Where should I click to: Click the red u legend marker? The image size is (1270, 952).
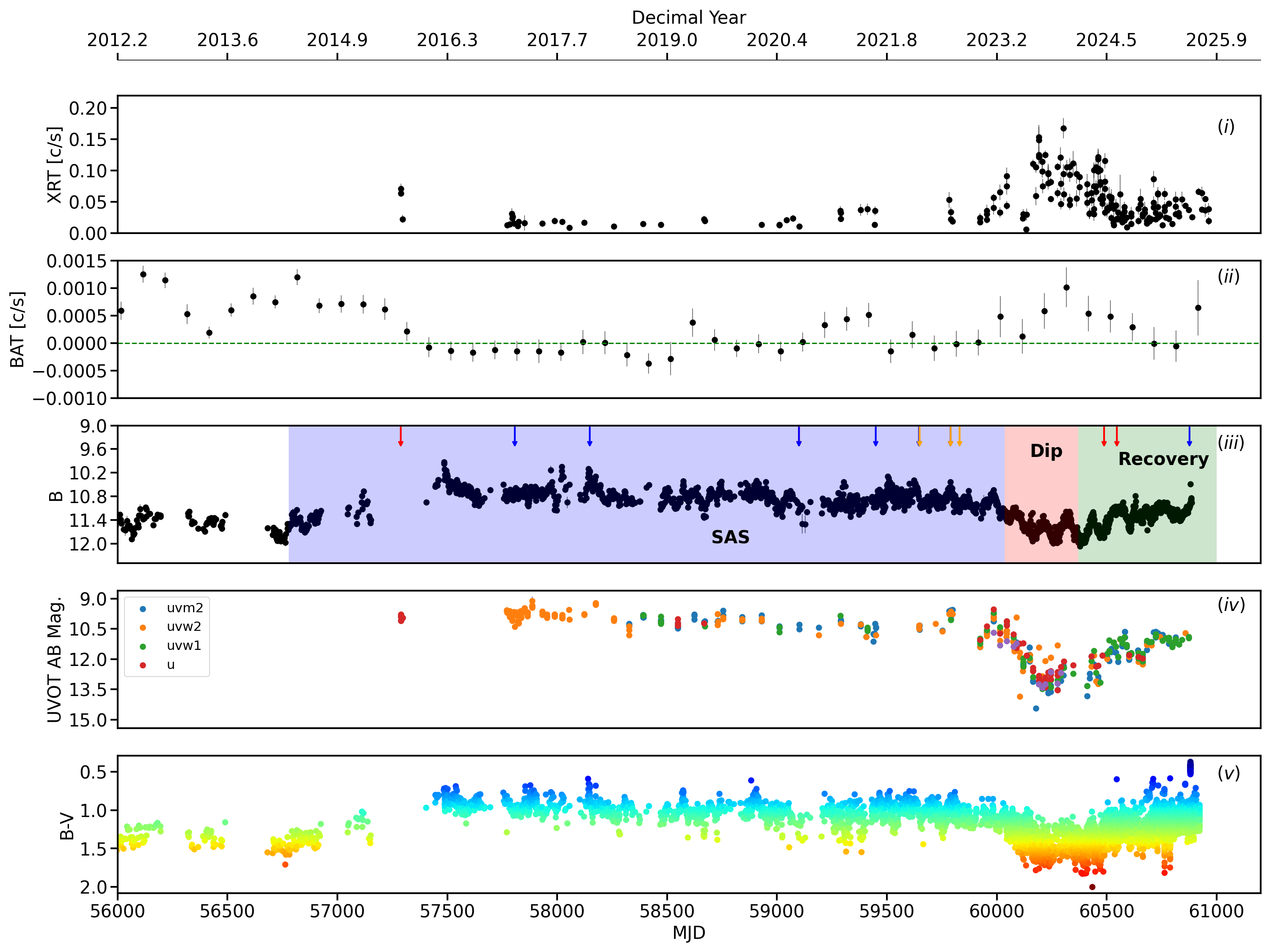click(143, 666)
